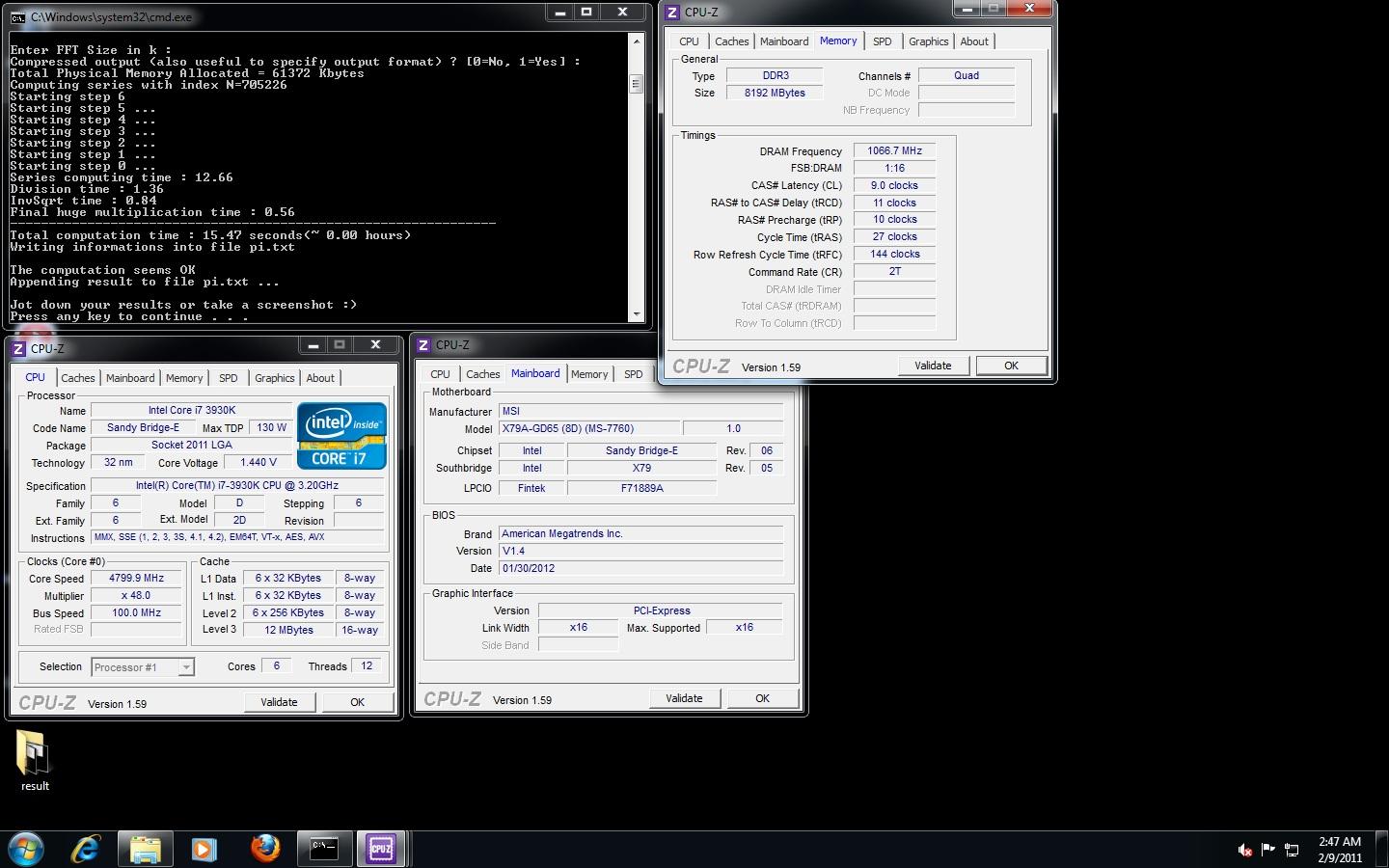
Task: Click Threads value 12
Action: point(367,665)
